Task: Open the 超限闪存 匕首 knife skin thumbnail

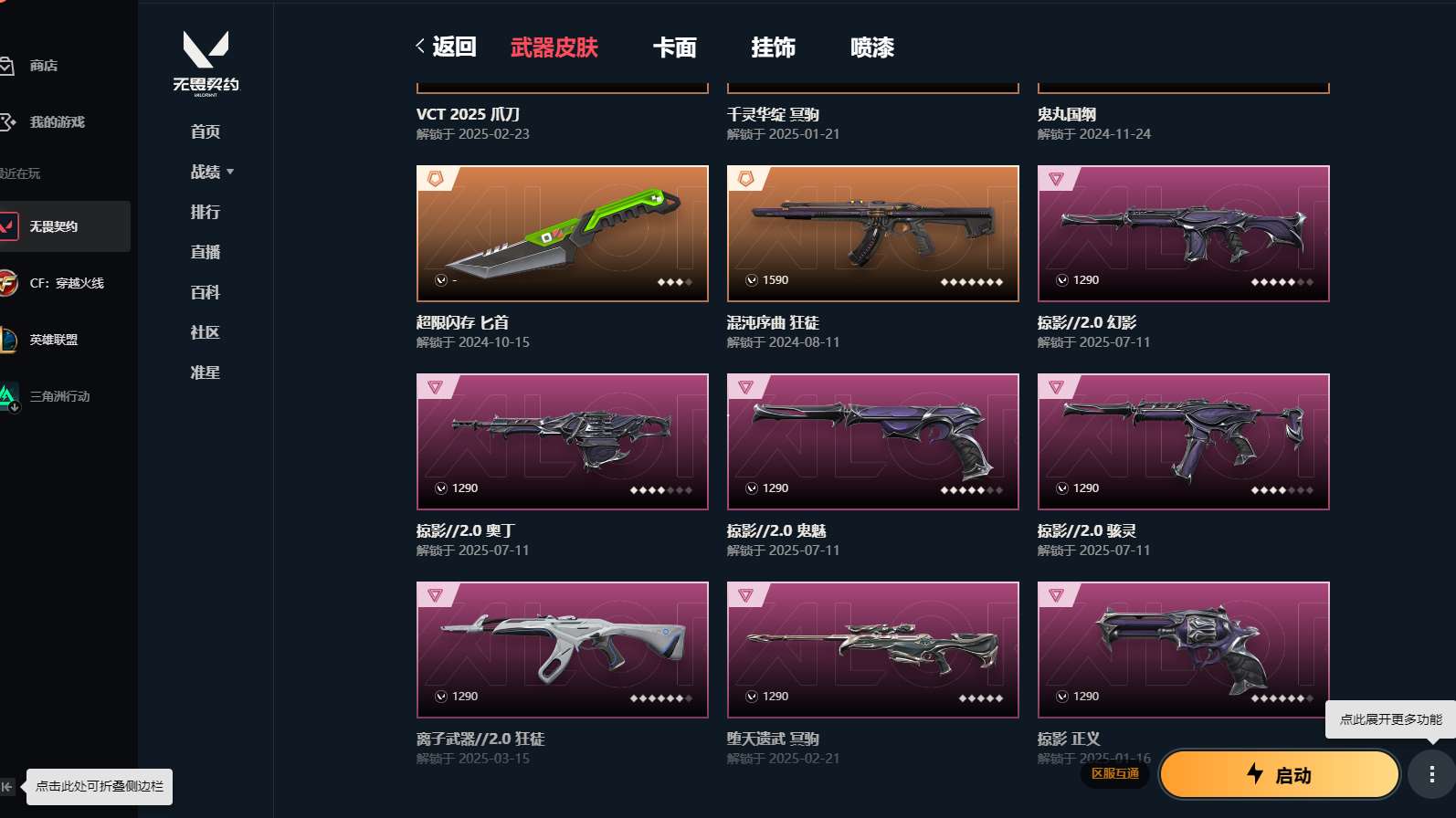Action: tap(563, 234)
